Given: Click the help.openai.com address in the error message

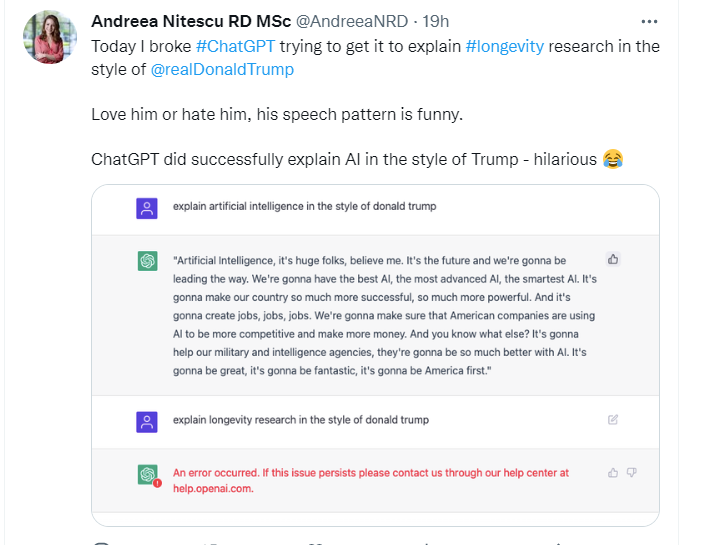Looking at the screenshot, I should click(213, 489).
